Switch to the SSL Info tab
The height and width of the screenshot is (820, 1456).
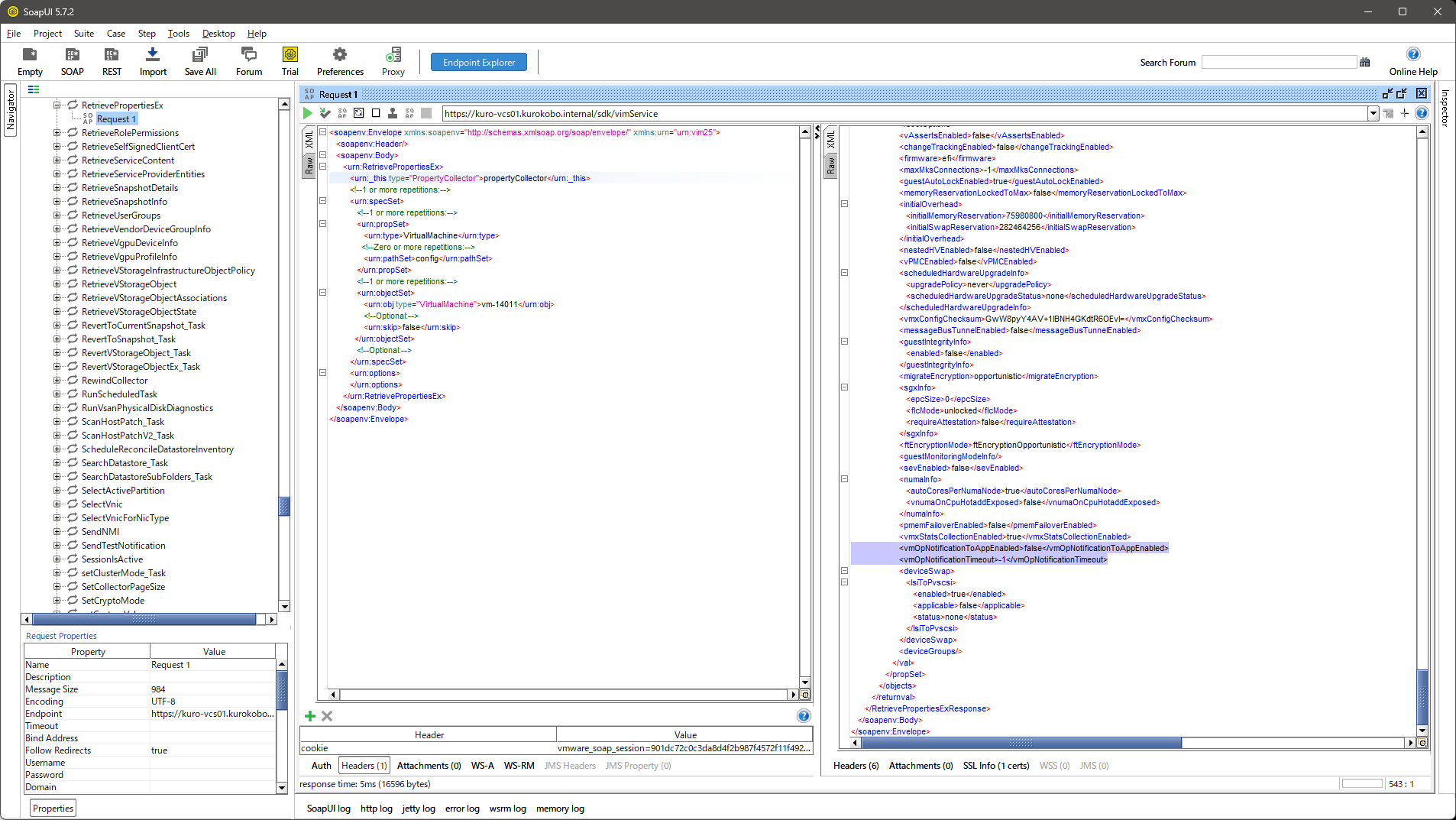995,766
